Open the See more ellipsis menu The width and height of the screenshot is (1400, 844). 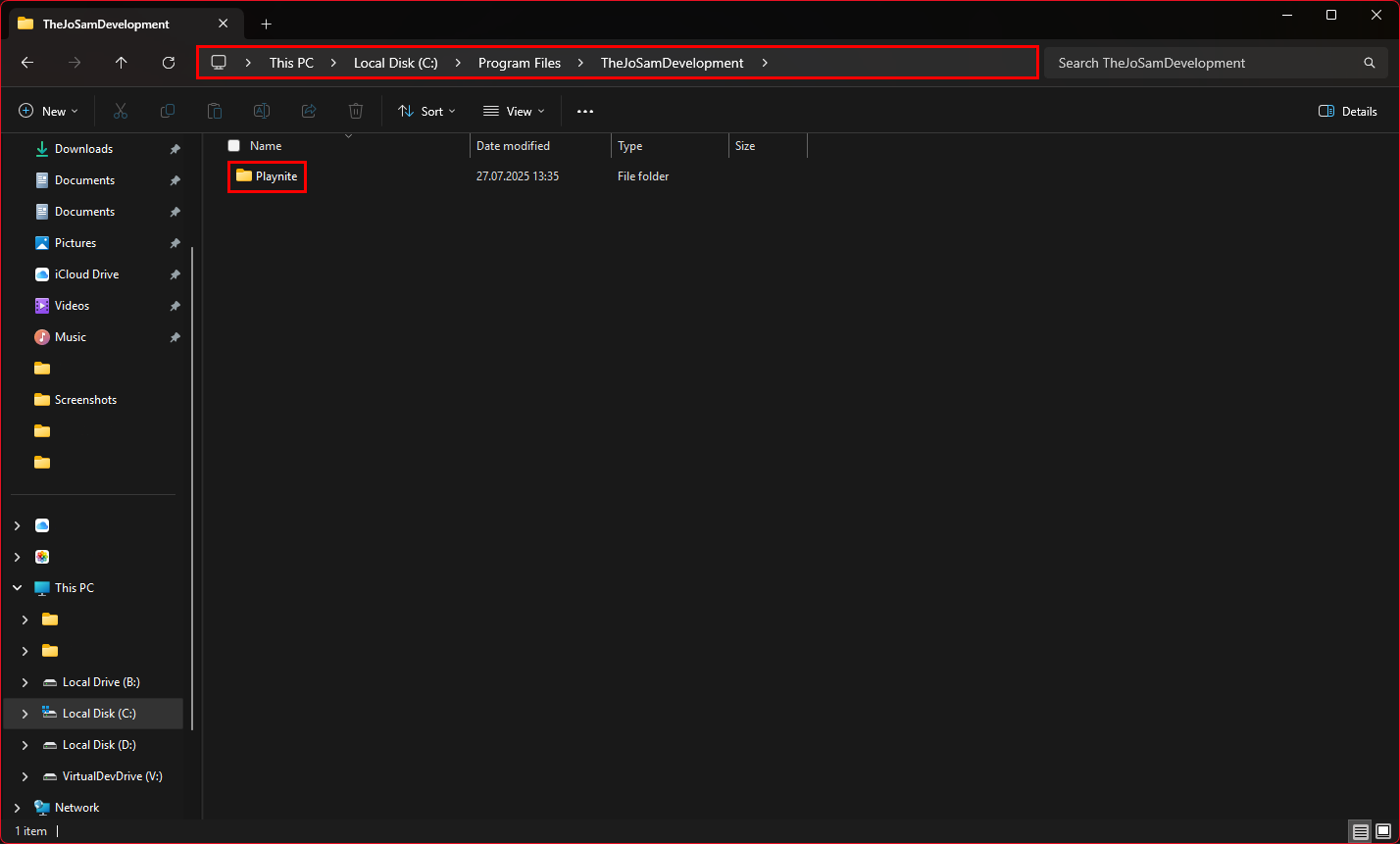click(584, 111)
